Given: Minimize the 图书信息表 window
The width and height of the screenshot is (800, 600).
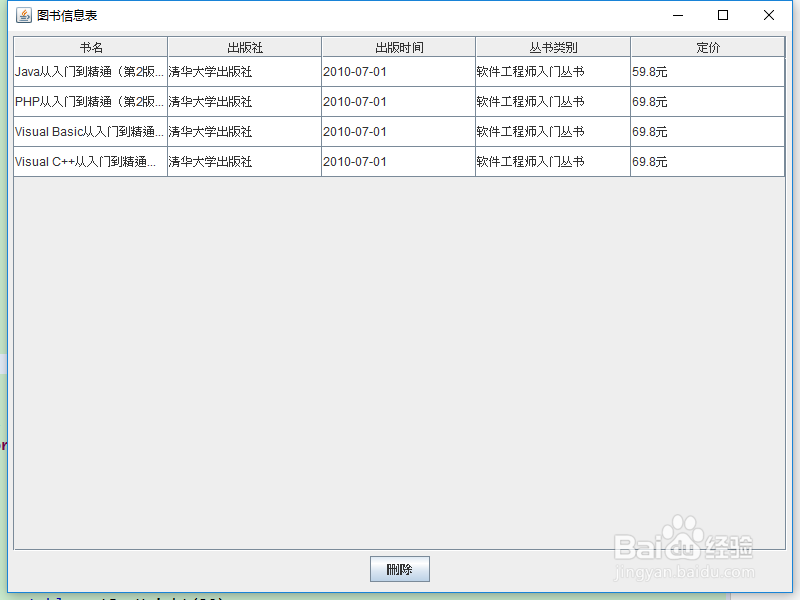Looking at the screenshot, I should pos(677,15).
